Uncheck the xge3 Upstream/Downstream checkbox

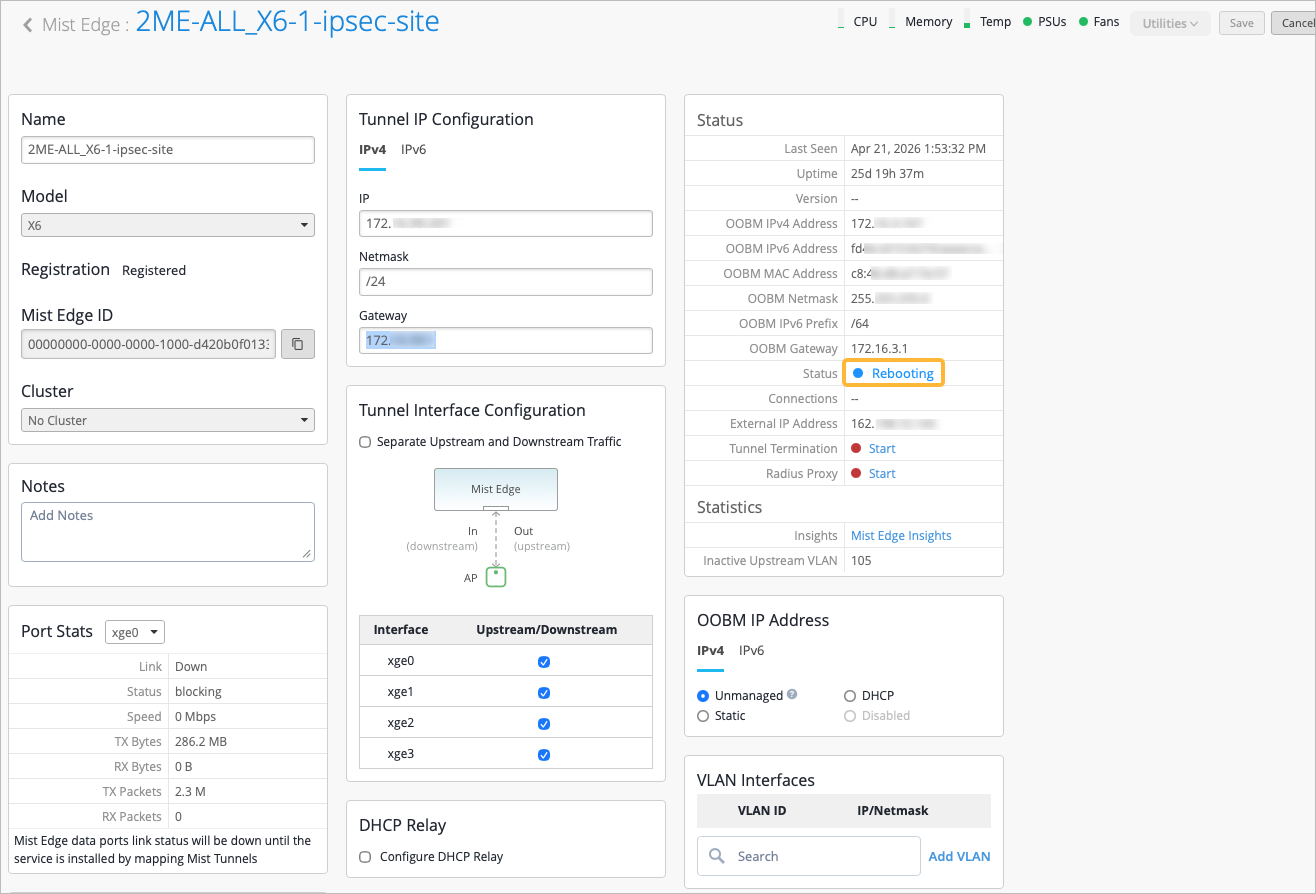tap(544, 755)
